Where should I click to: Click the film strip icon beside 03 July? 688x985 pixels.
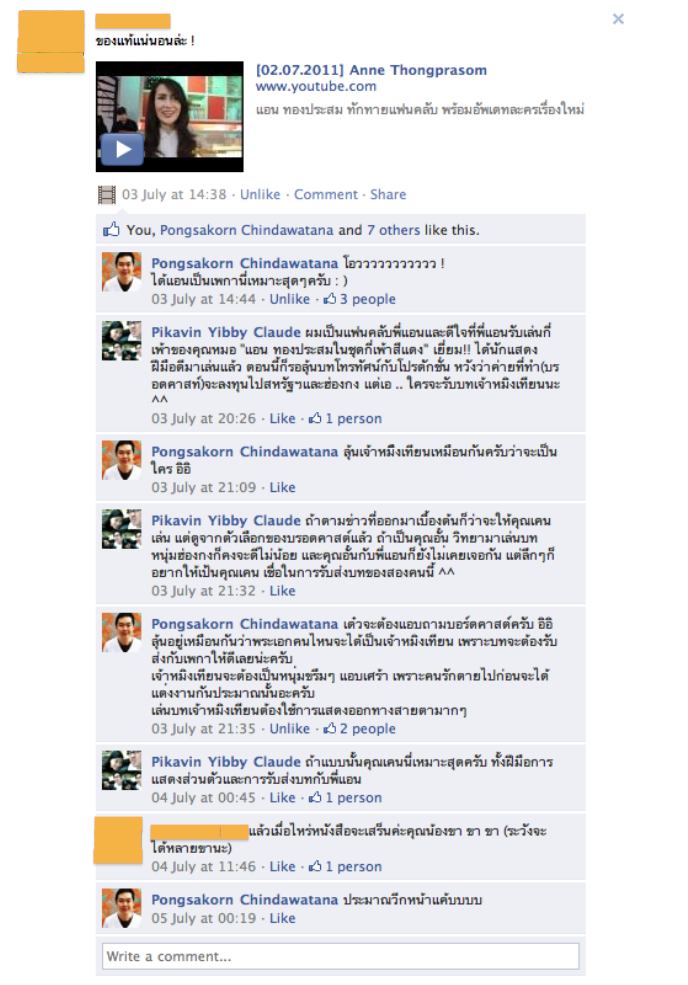pos(107,195)
